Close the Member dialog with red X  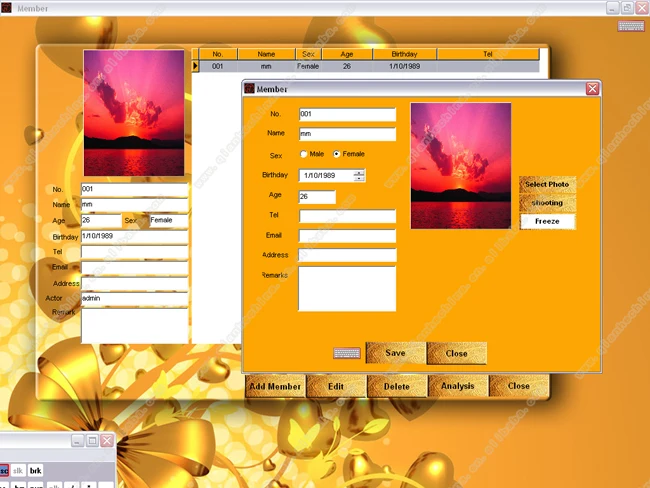point(592,89)
